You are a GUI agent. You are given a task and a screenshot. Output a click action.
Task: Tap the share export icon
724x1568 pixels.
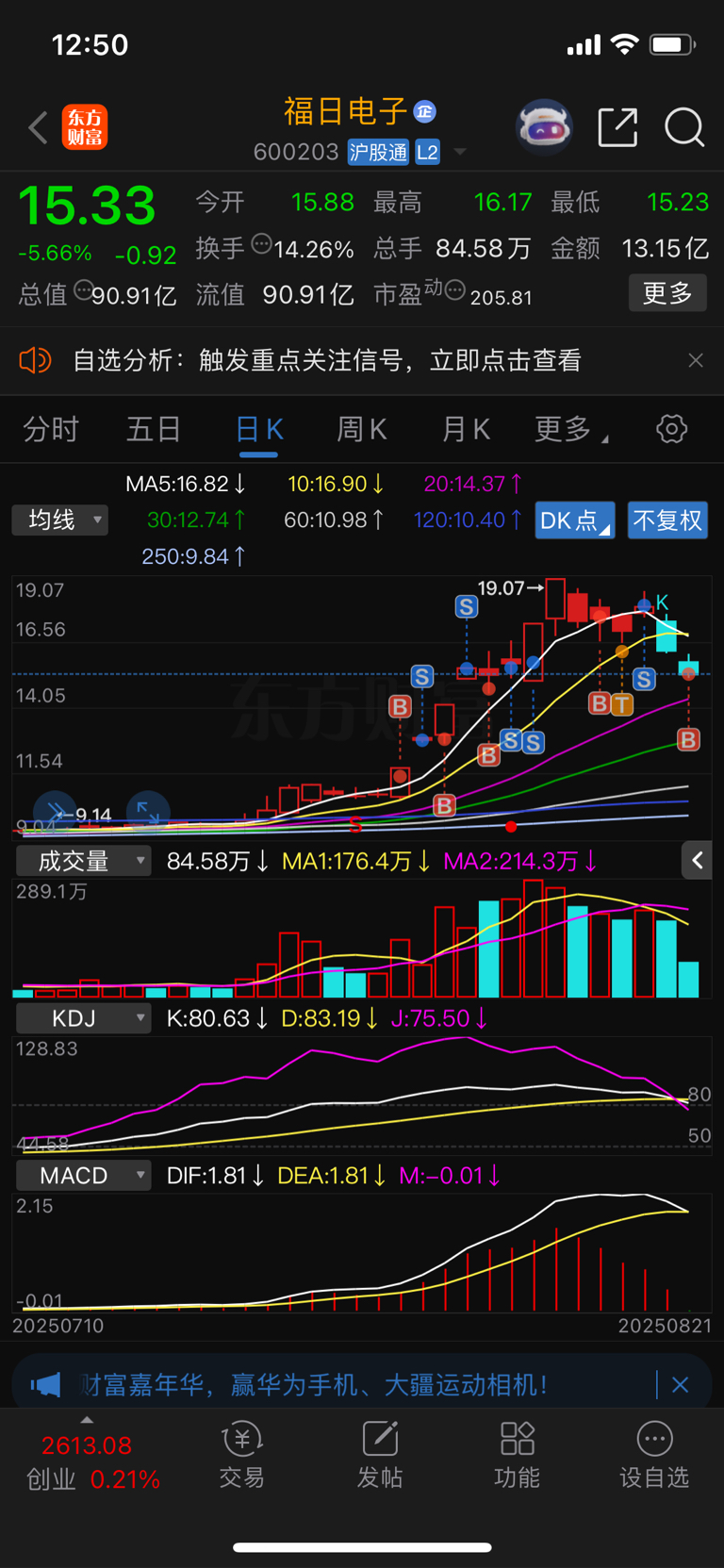coord(618,127)
